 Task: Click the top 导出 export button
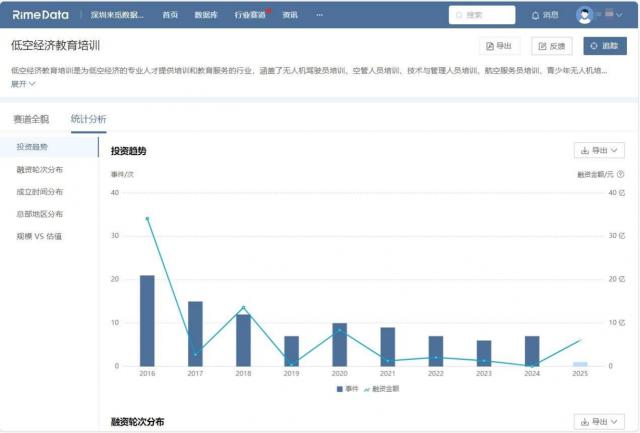click(x=499, y=46)
